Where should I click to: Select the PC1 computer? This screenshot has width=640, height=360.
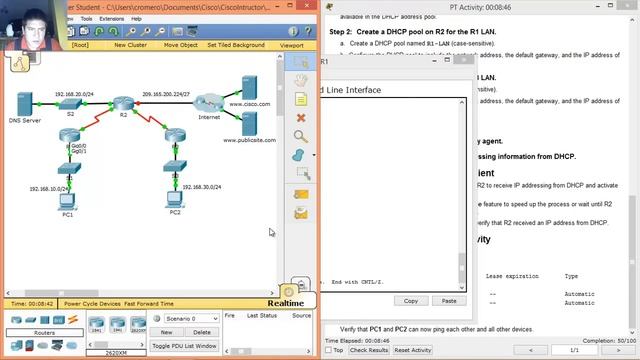tap(67, 202)
